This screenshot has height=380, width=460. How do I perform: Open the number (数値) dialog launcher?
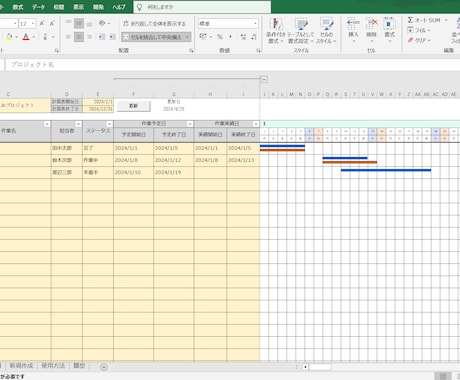(259, 51)
